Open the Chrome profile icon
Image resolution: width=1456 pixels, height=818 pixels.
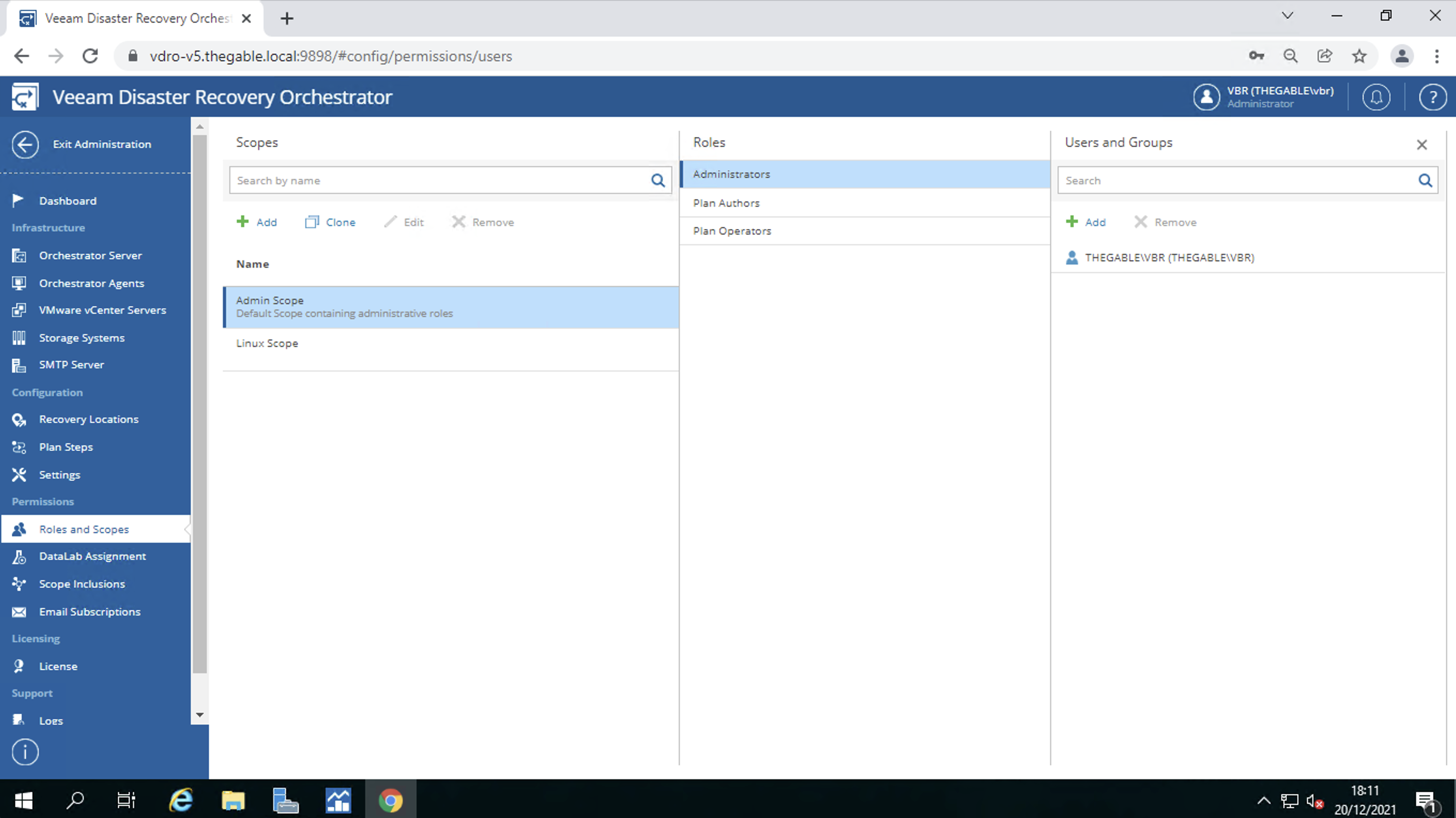1402,56
